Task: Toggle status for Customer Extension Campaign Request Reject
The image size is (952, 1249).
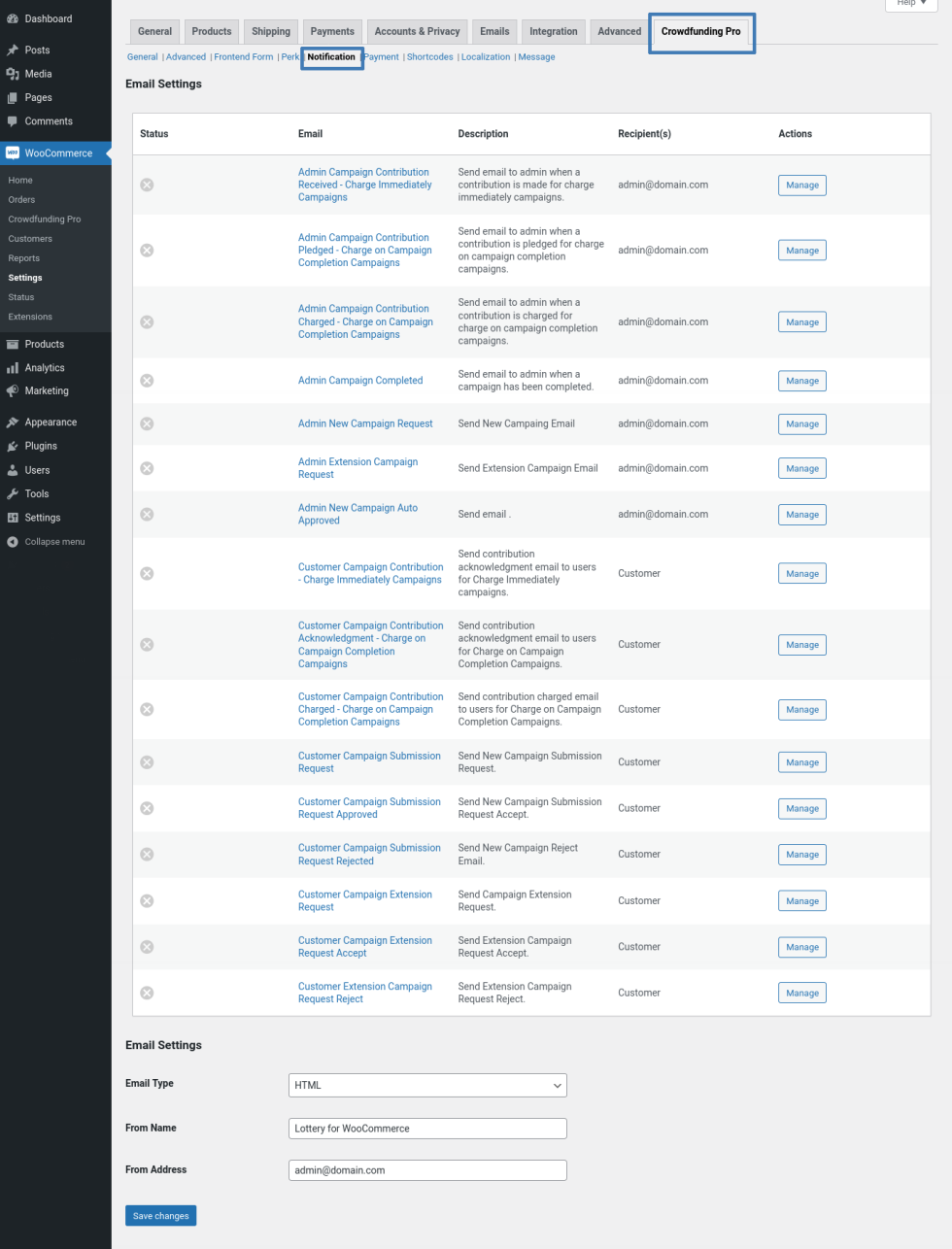Action: 147,993
